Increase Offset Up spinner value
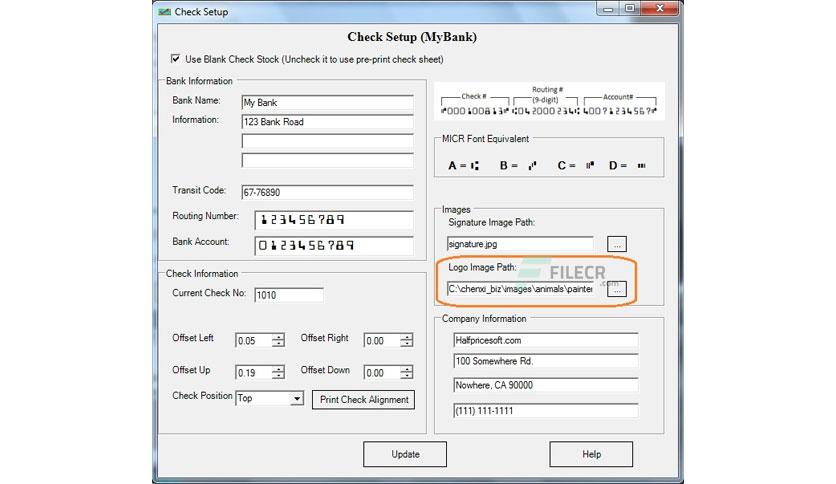This screenshot has height=484, width=836. [278, 369]
